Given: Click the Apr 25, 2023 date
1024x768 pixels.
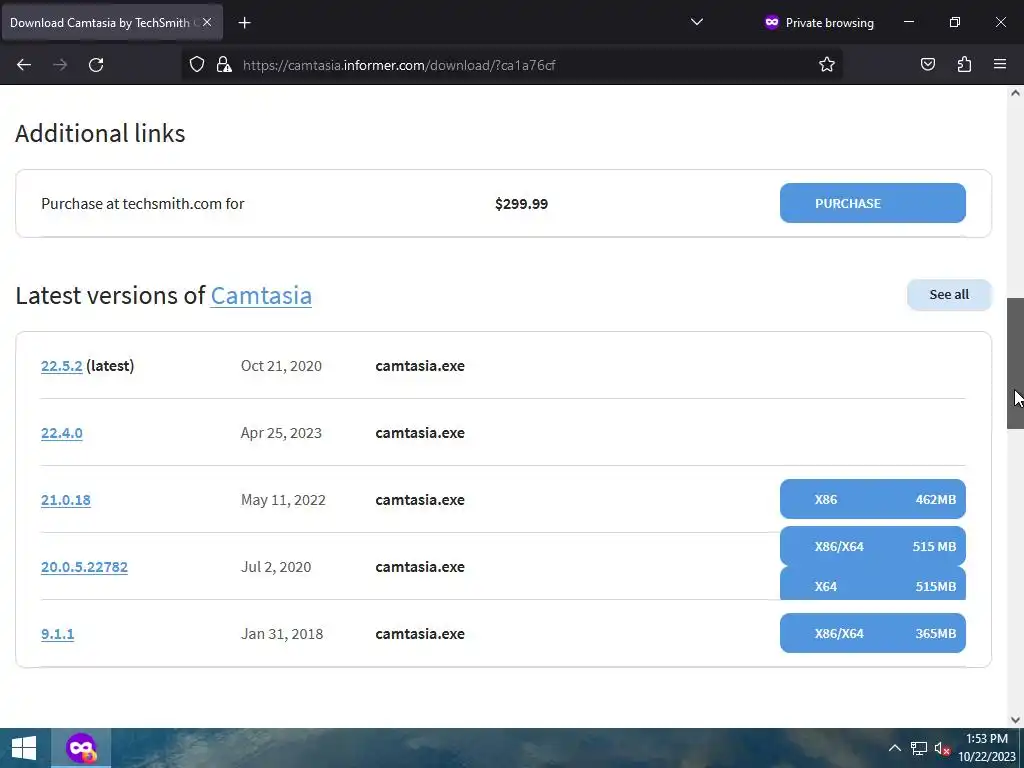Looking at the screenshot, I should [281, 433].
